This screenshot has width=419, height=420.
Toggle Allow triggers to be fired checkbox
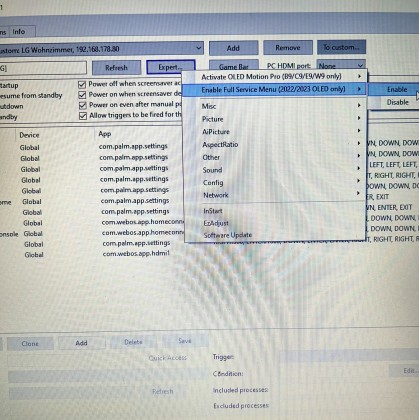pos(83,116)
